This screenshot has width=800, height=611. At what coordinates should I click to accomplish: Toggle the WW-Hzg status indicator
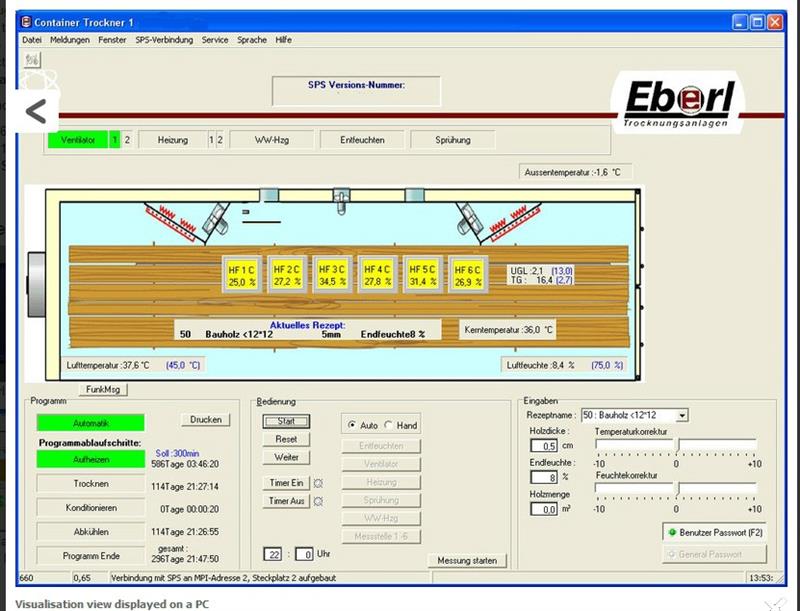[x=271, y=140]
